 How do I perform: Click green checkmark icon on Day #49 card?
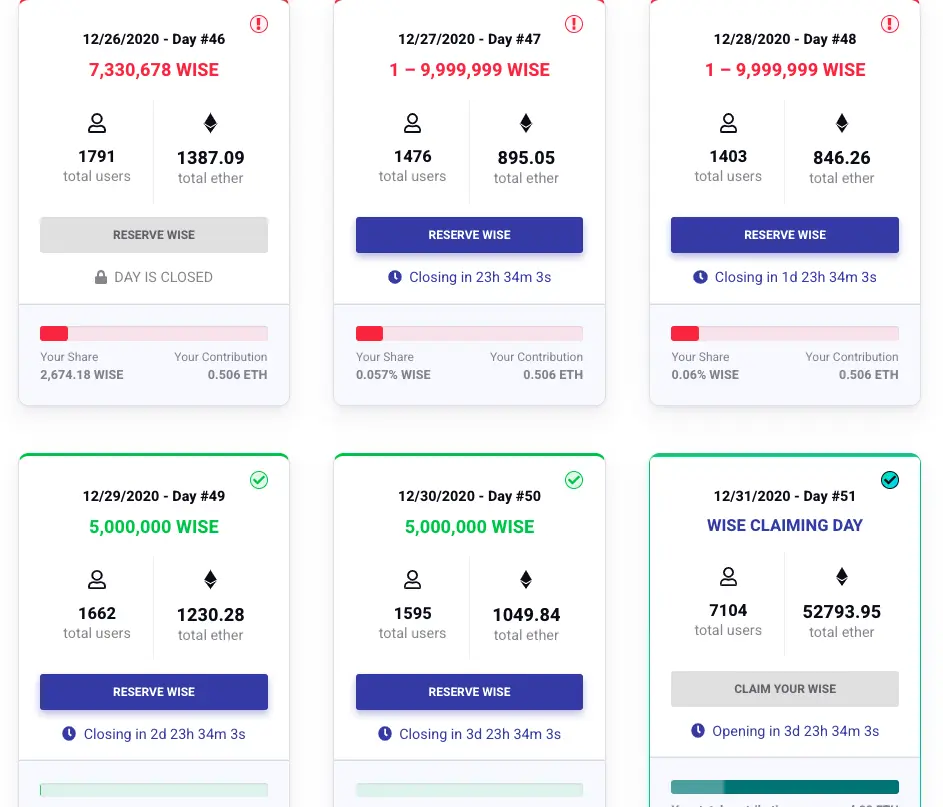coord(259,480)
